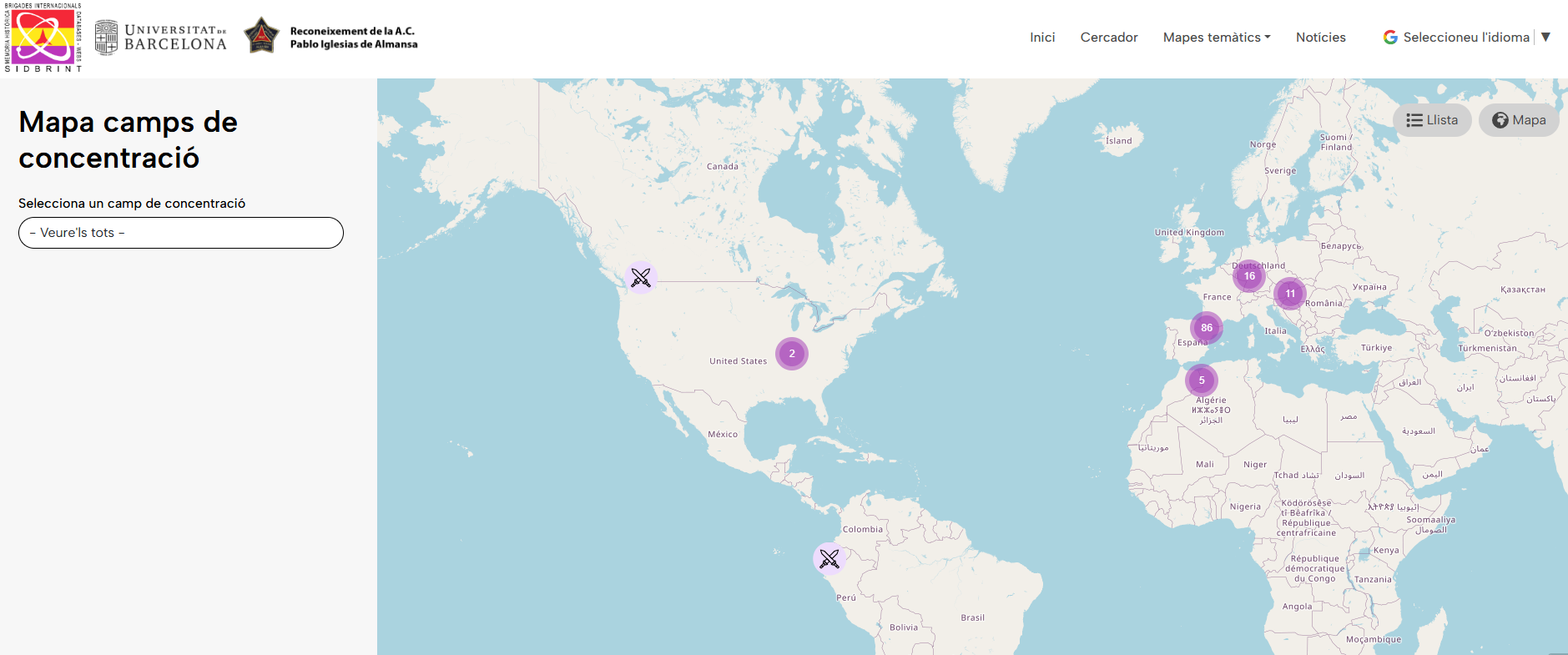Click the SIDBRINT logo
Image resolution: width=1568 pixels, height=655 pixels.
click(43, 38)
